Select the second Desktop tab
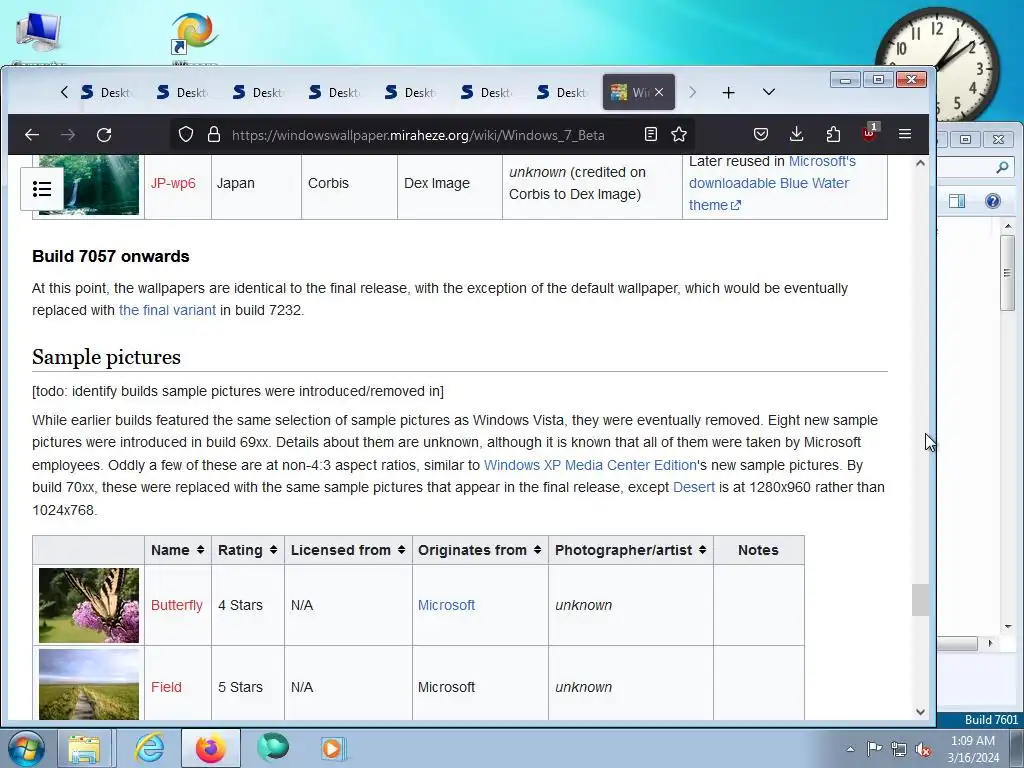 tap(182, 93)
